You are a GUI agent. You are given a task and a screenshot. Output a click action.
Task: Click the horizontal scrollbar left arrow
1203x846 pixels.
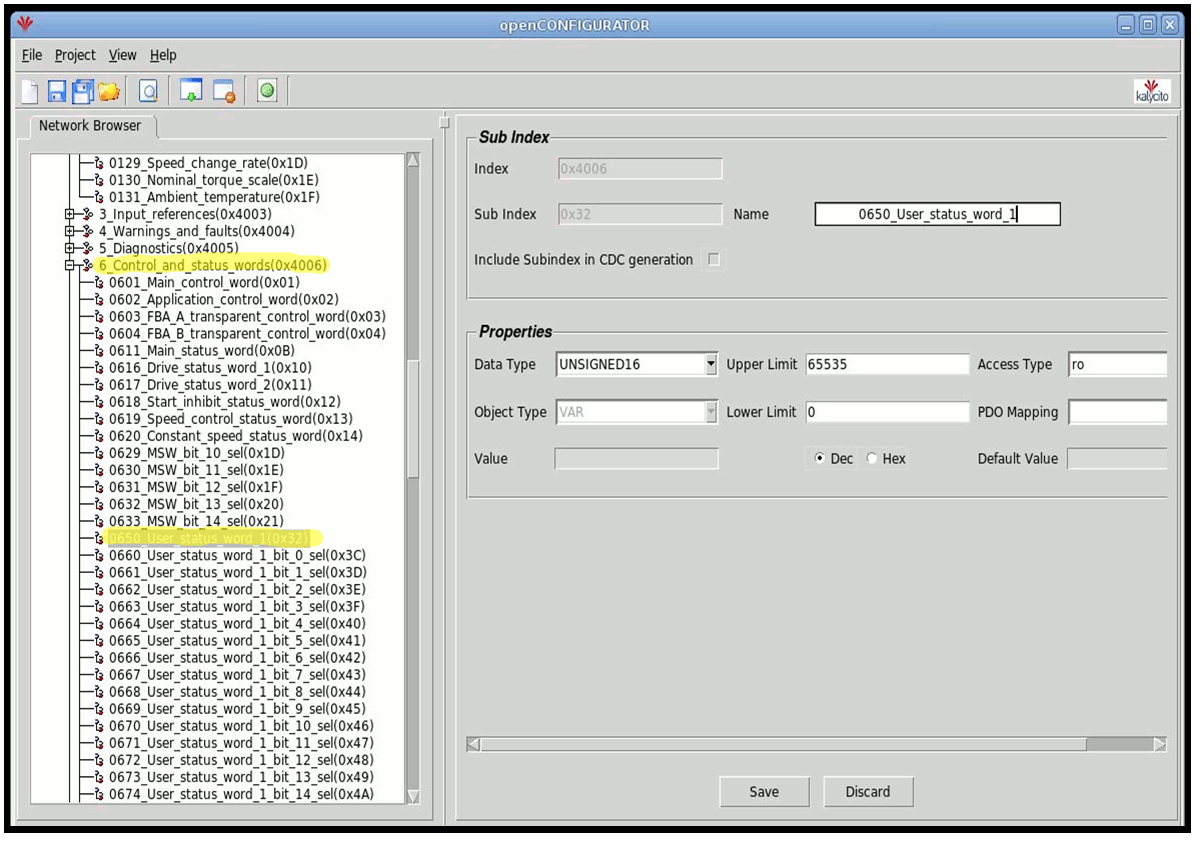[x=474, y=744]
